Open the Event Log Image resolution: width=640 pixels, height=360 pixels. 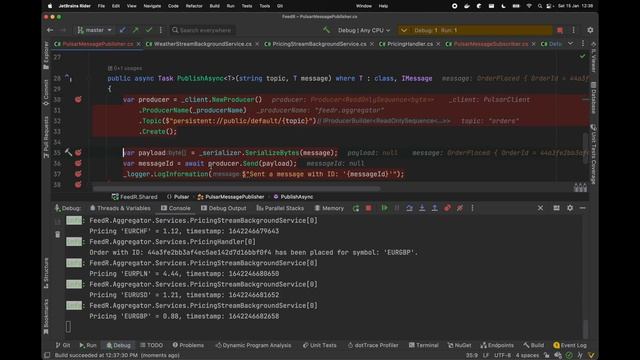(570, 345)
